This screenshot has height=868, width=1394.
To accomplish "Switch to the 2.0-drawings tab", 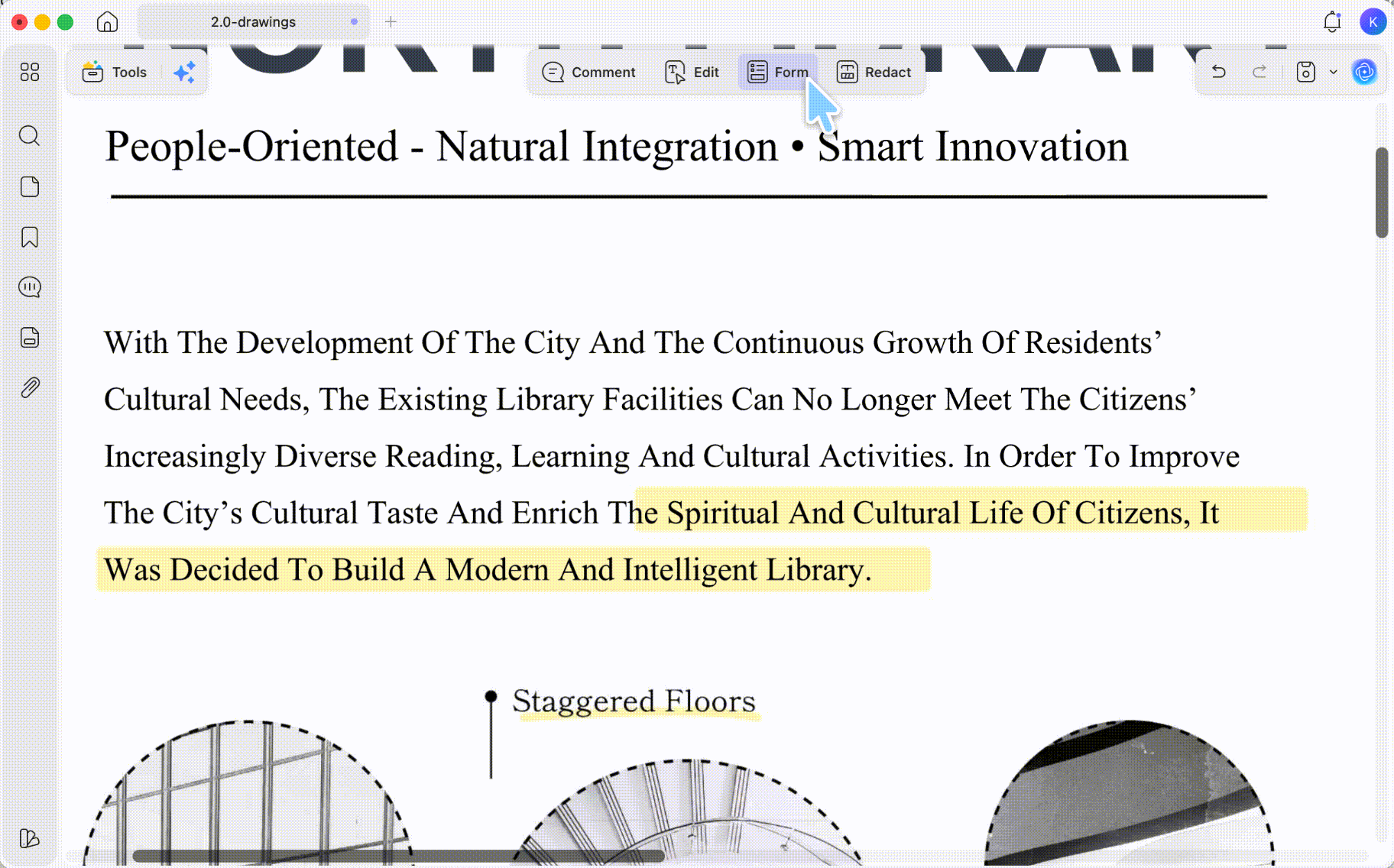I will [253, 22].
